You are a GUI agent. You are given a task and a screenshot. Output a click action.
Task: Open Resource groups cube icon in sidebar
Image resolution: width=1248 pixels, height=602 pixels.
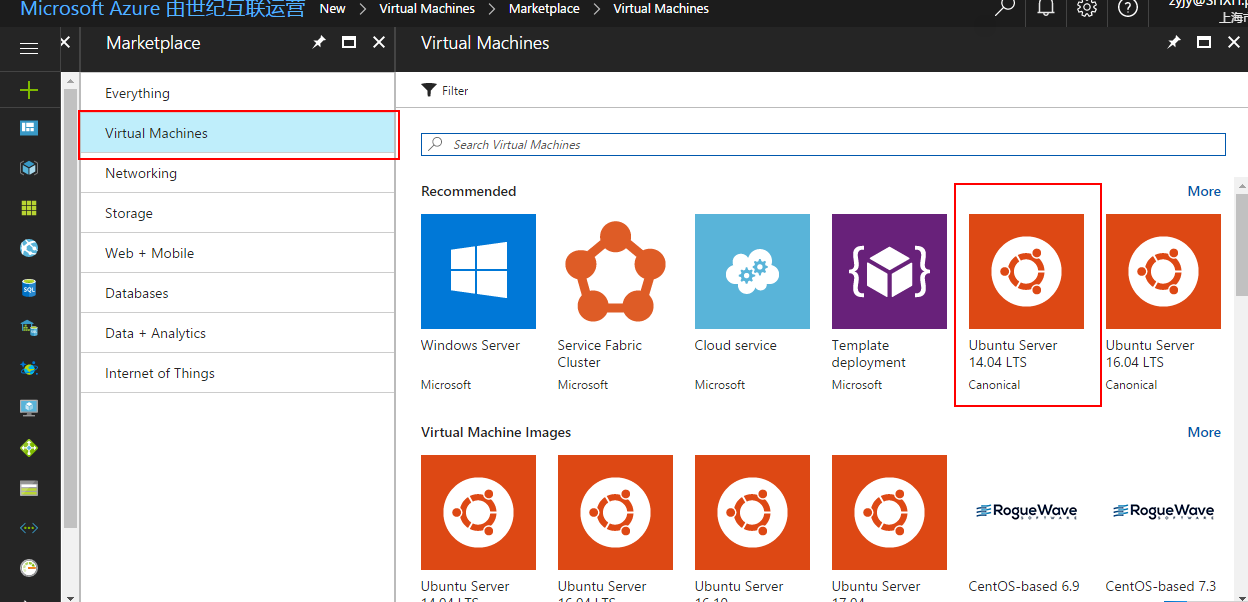29,168
